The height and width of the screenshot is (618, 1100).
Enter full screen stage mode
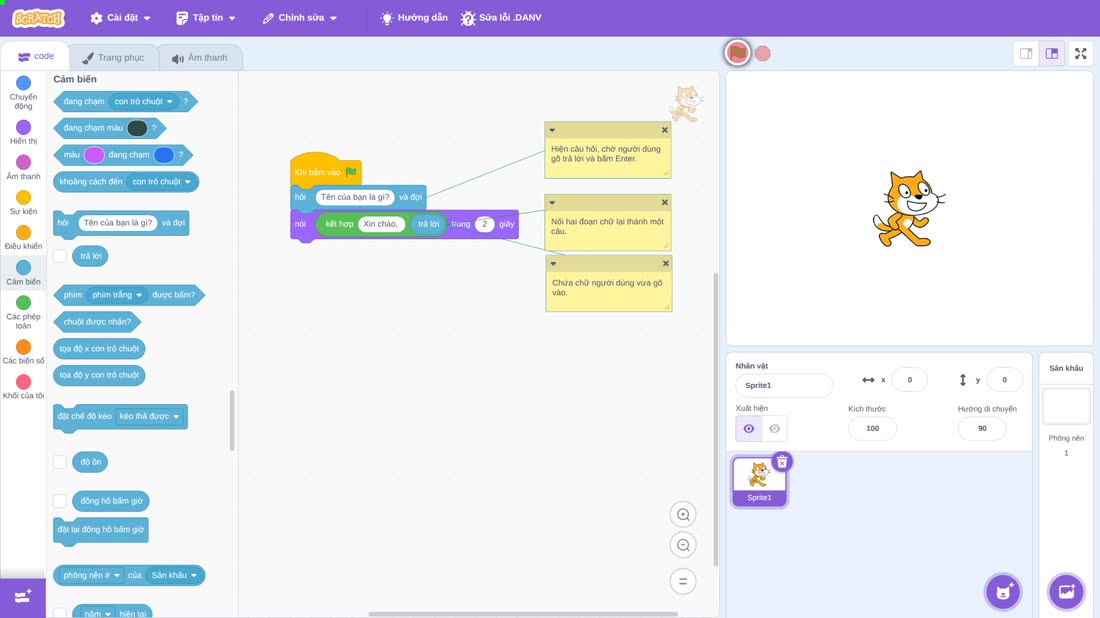1080,53
